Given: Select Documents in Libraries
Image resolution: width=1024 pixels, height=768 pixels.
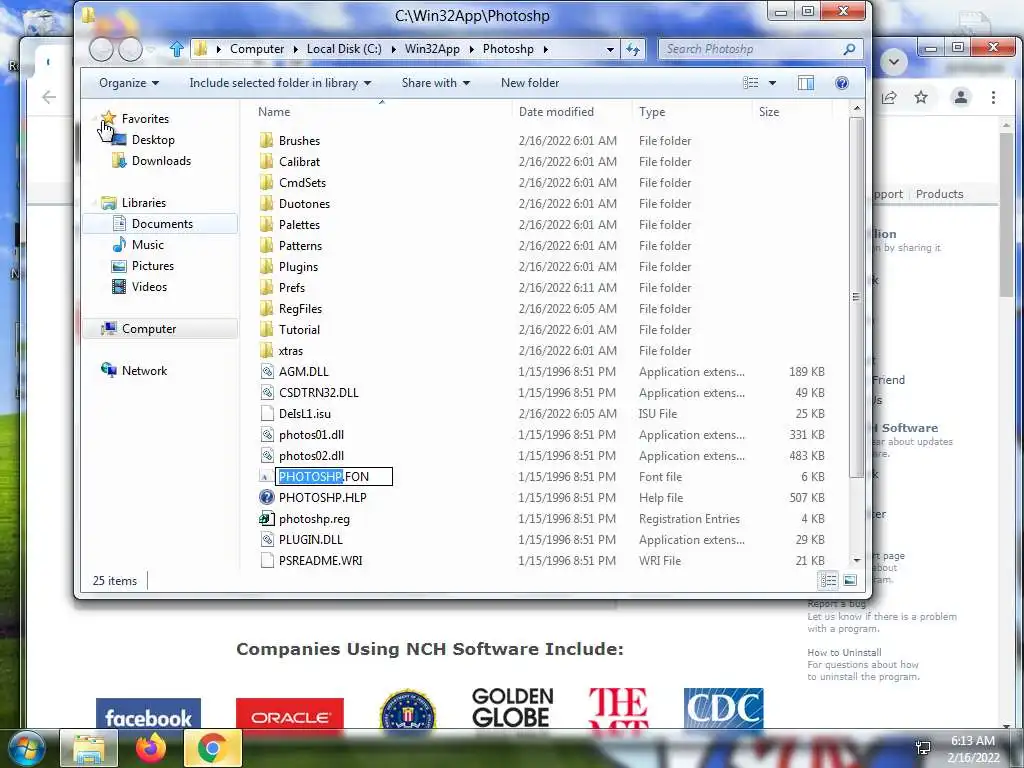Looking at the screenshot, I should pos(162,224).
